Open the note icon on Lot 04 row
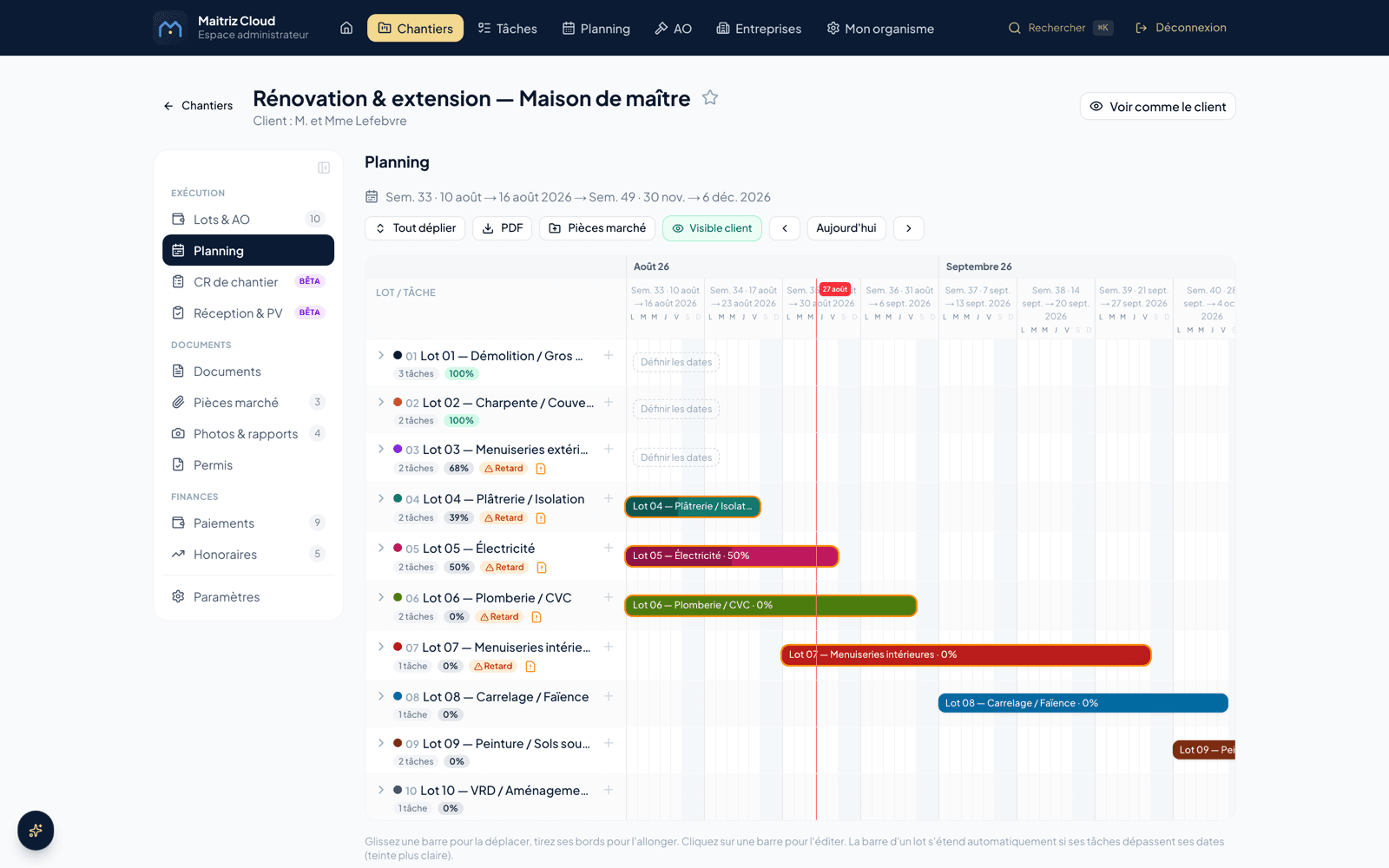 (541, 518)
